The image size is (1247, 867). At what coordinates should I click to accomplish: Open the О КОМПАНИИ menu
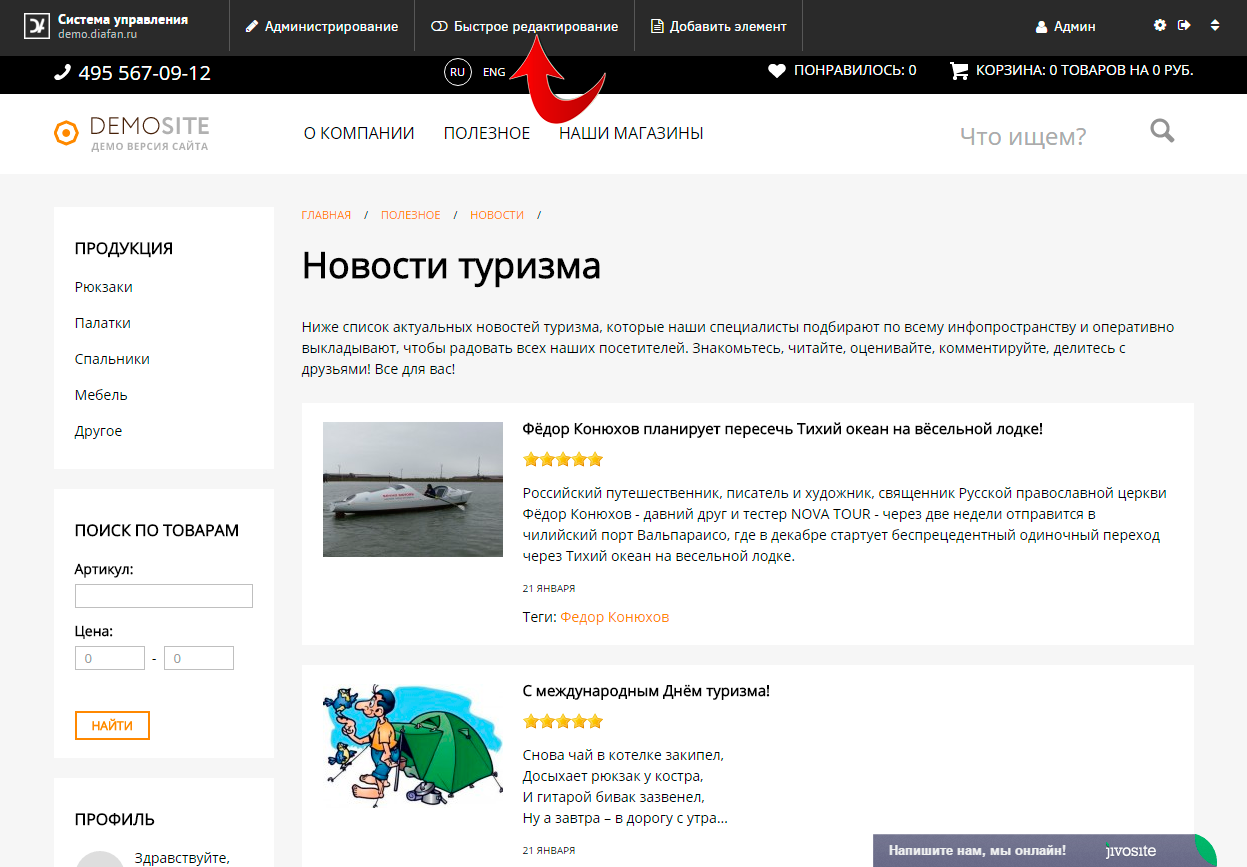359,133
